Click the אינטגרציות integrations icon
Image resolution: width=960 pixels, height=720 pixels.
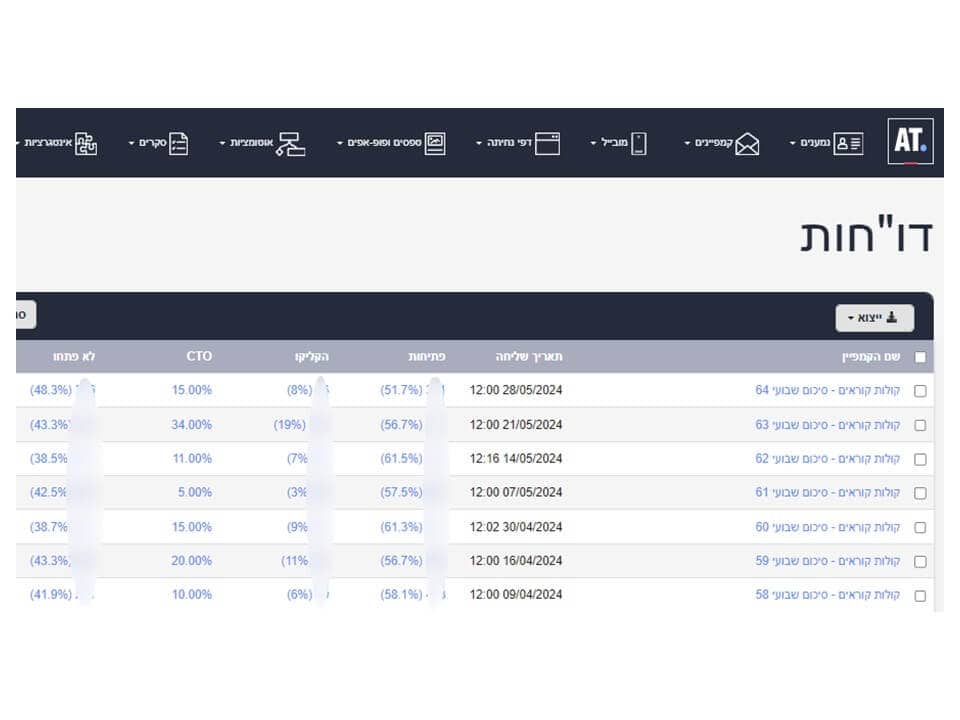click(x=85, y=142)
